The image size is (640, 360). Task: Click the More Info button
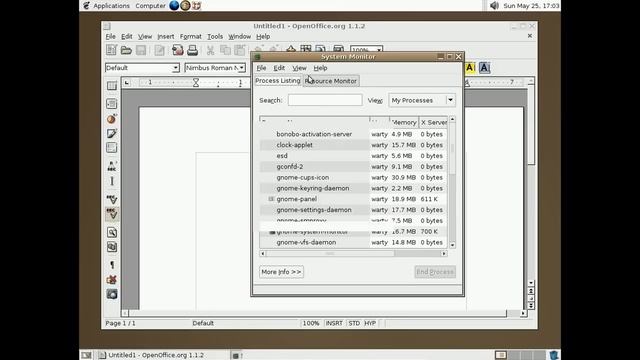(x=281, y=272)
